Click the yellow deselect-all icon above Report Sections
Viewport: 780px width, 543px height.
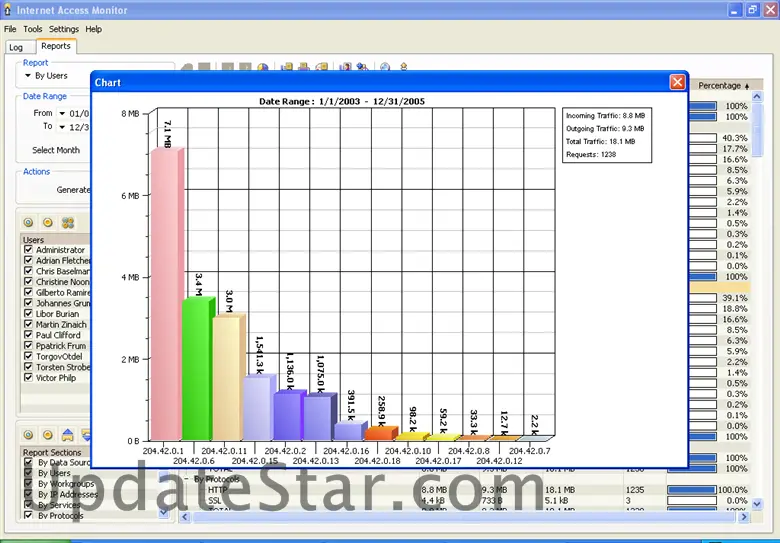48,435
